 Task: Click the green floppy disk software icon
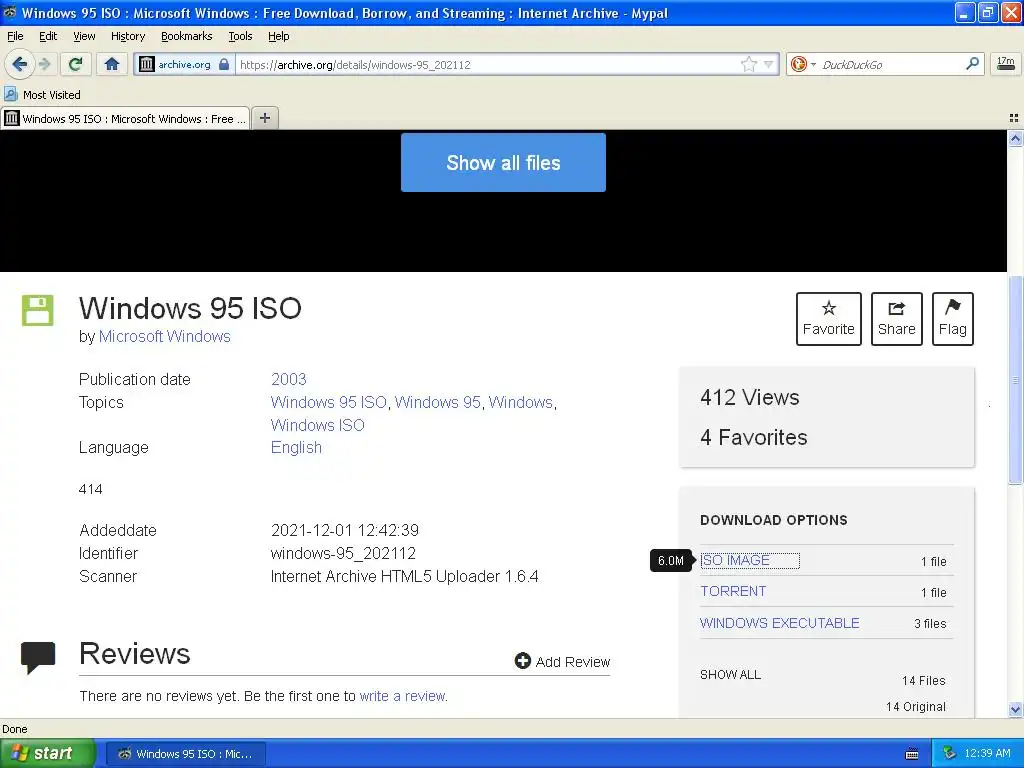tap(38, 310)
